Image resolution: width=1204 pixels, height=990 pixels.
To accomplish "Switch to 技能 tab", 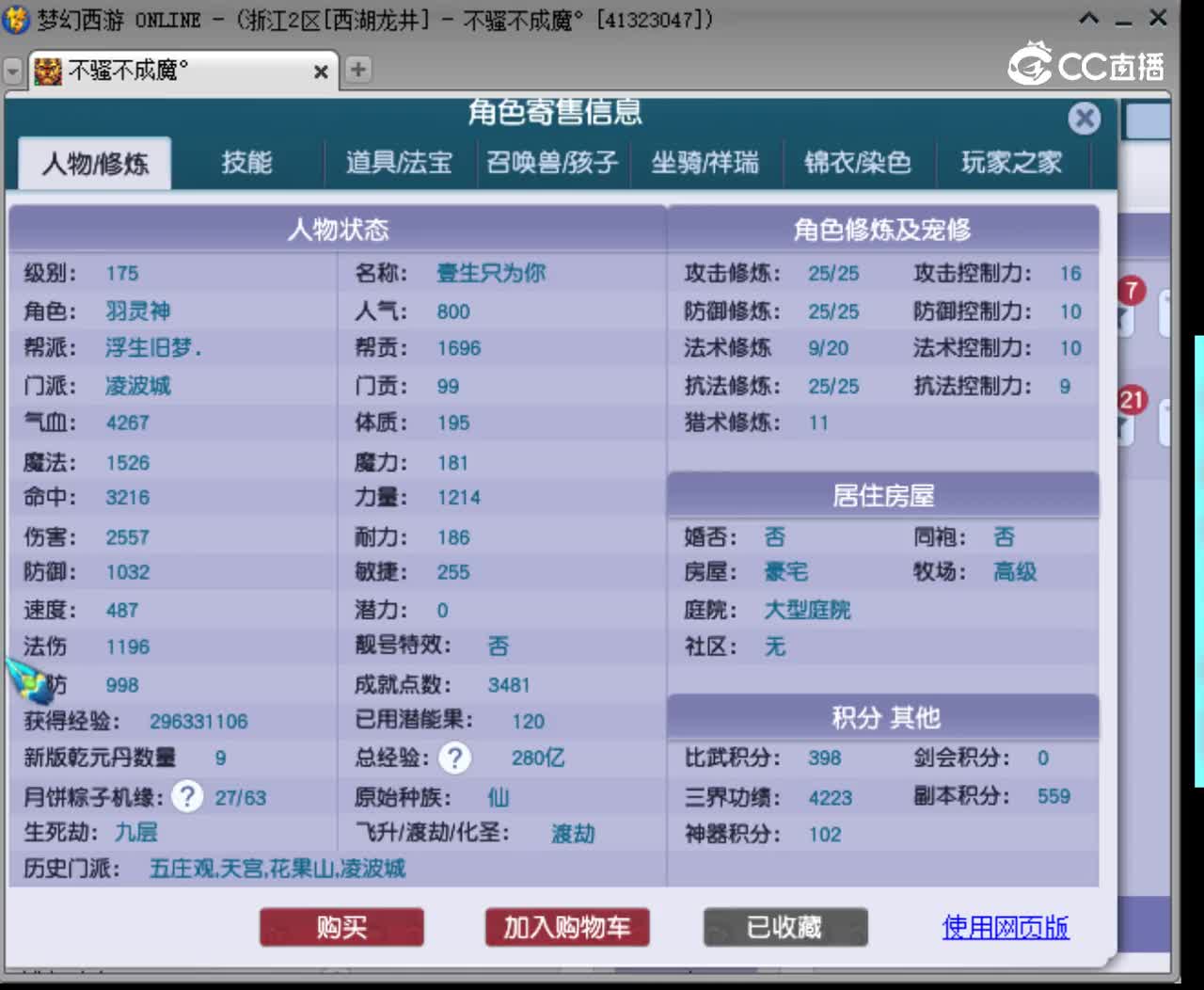I will (247, 163).
